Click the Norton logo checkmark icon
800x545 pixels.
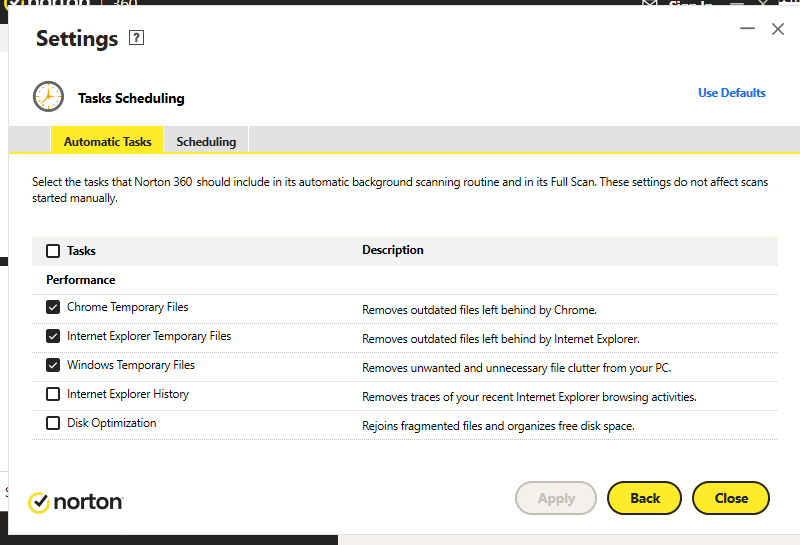(x=39, y=502)
